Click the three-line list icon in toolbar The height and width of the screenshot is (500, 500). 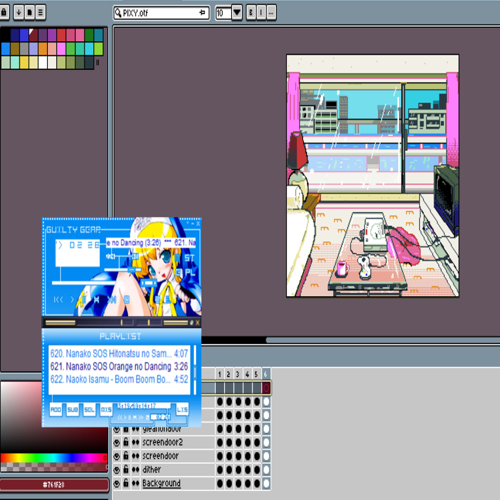pyautogui.click(x=41, y=13)
